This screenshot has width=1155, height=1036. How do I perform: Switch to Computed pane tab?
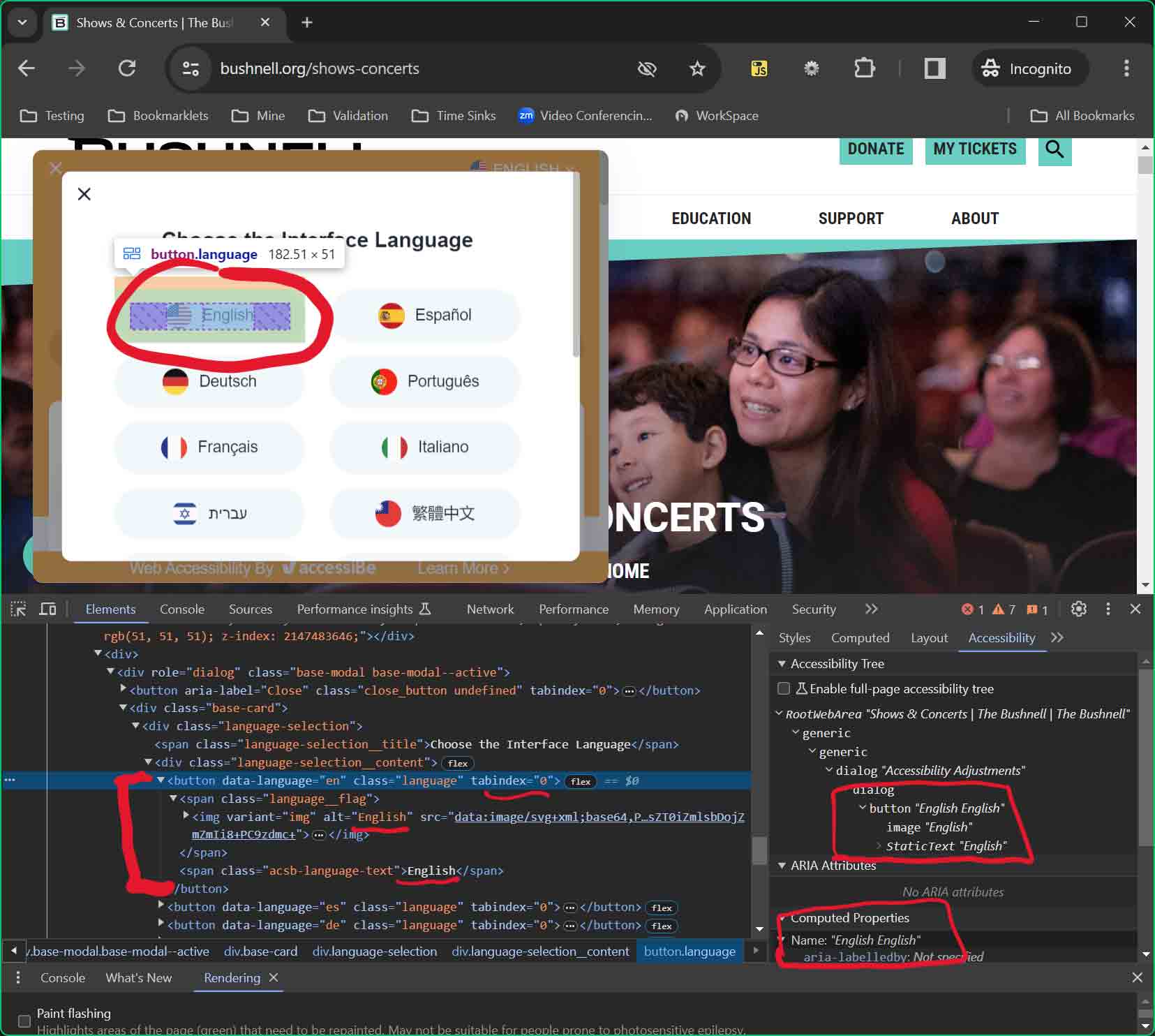(860, 637)
